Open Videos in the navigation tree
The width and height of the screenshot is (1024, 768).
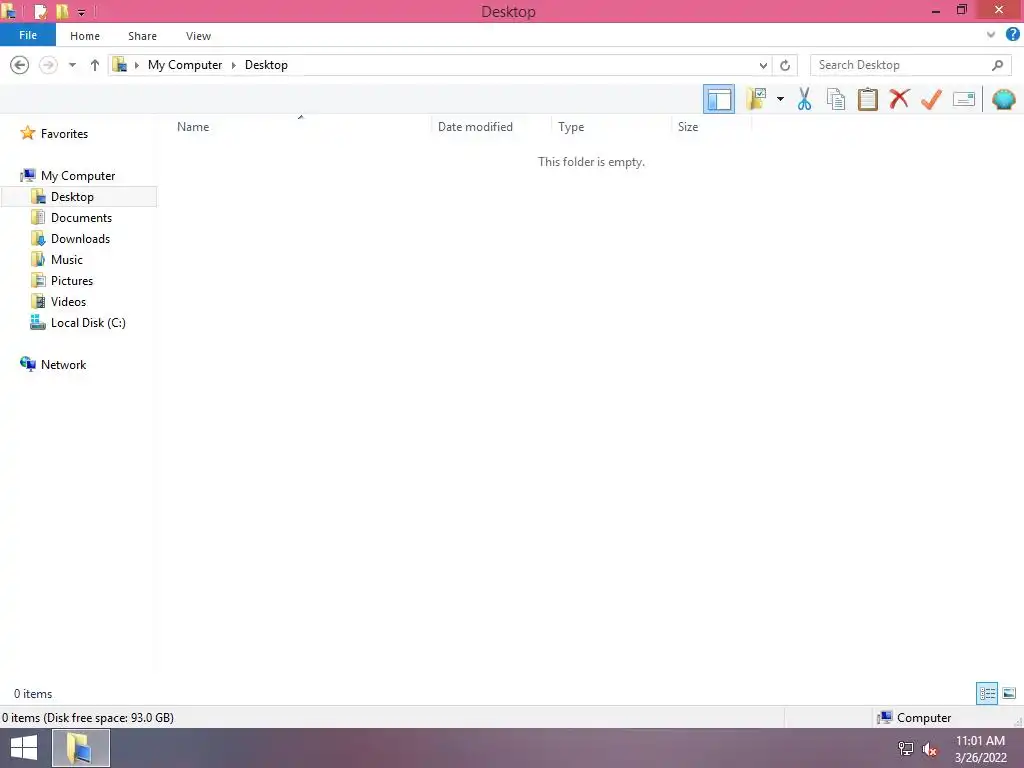68,301
